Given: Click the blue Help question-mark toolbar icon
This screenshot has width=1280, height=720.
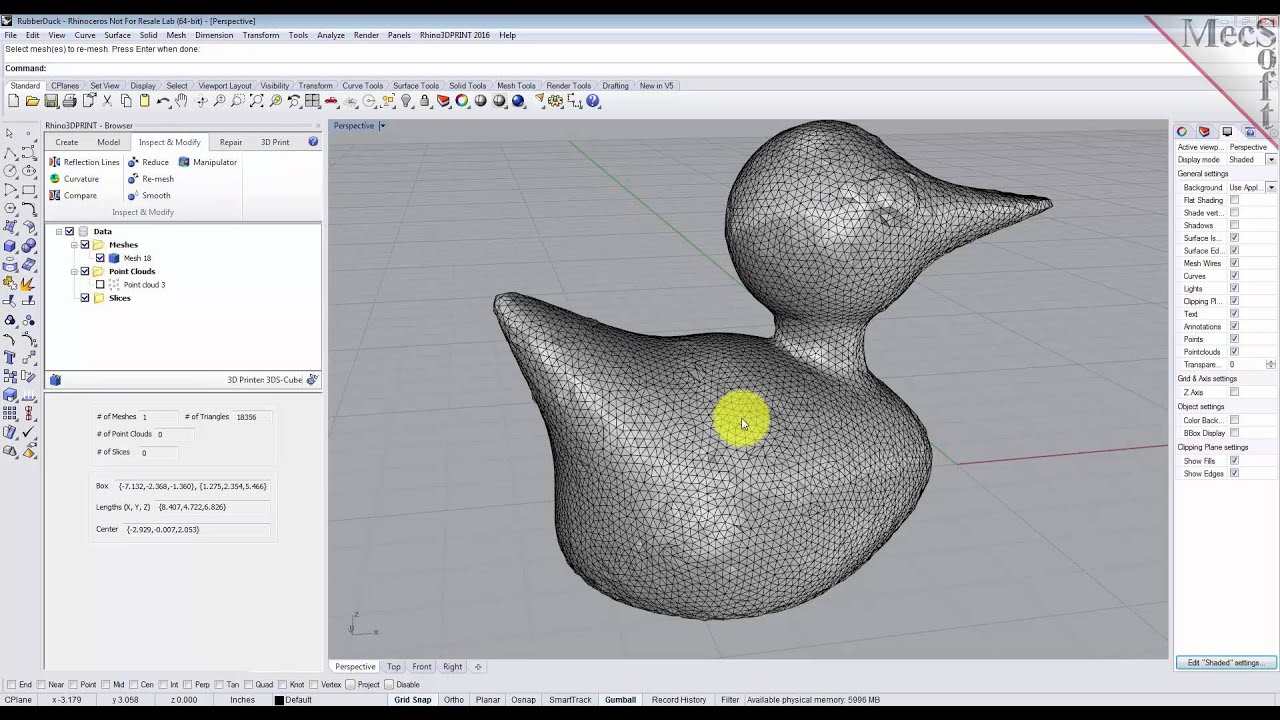Looking at the screenshot, I should click(x=593, y=101).
